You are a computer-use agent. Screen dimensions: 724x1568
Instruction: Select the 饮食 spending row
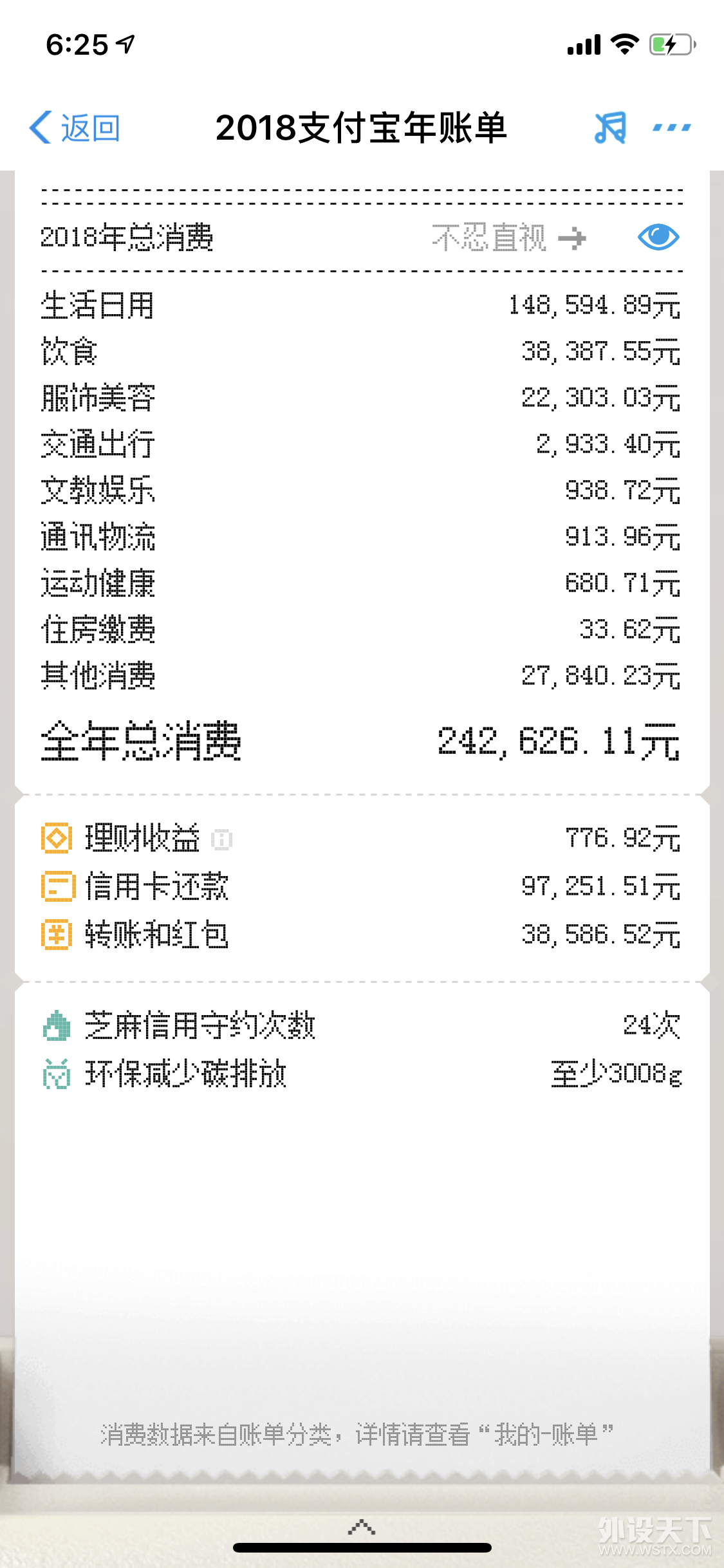[361, 351]
